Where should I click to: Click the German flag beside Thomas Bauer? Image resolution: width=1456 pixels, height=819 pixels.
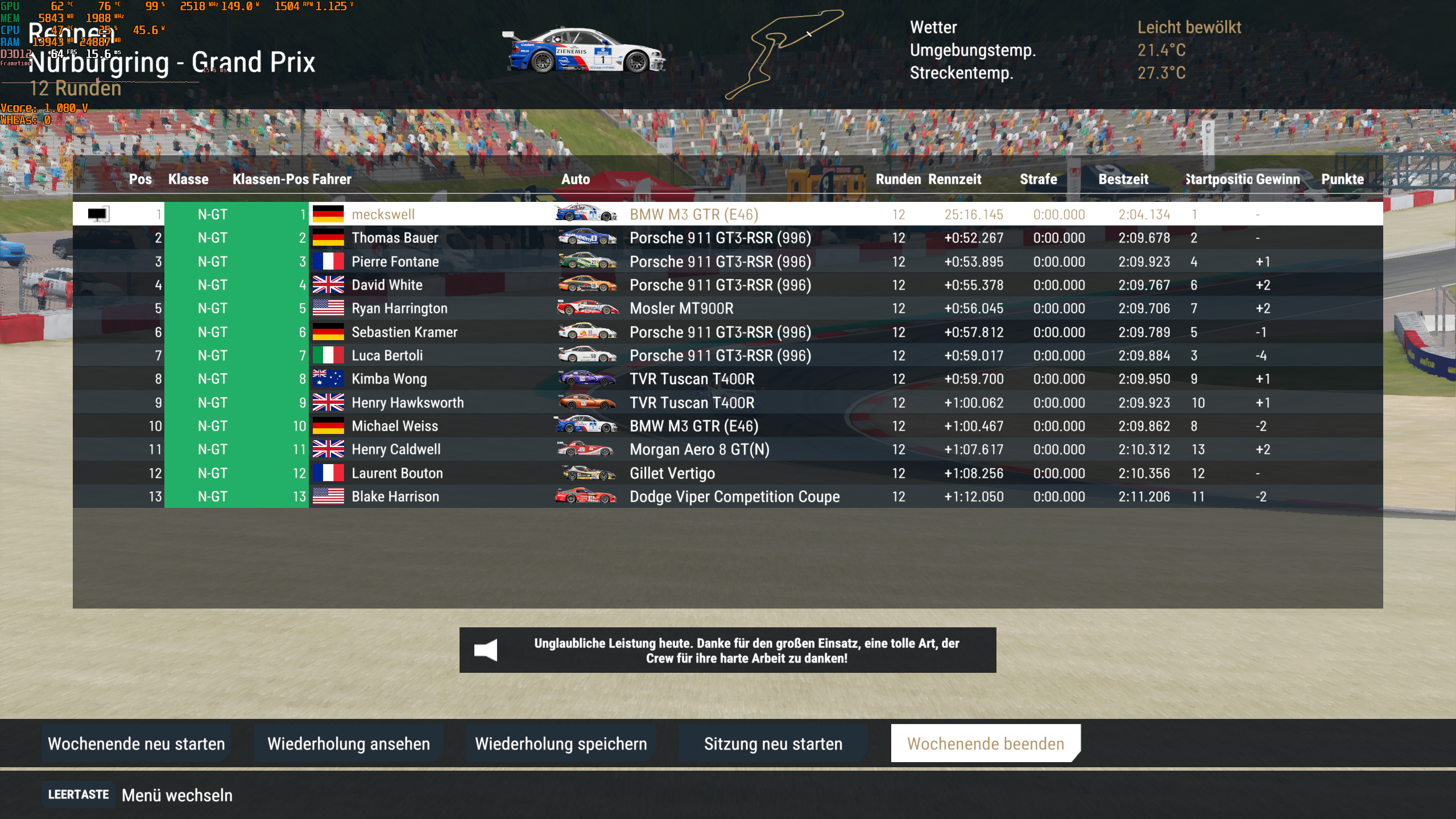click(328, 238)
